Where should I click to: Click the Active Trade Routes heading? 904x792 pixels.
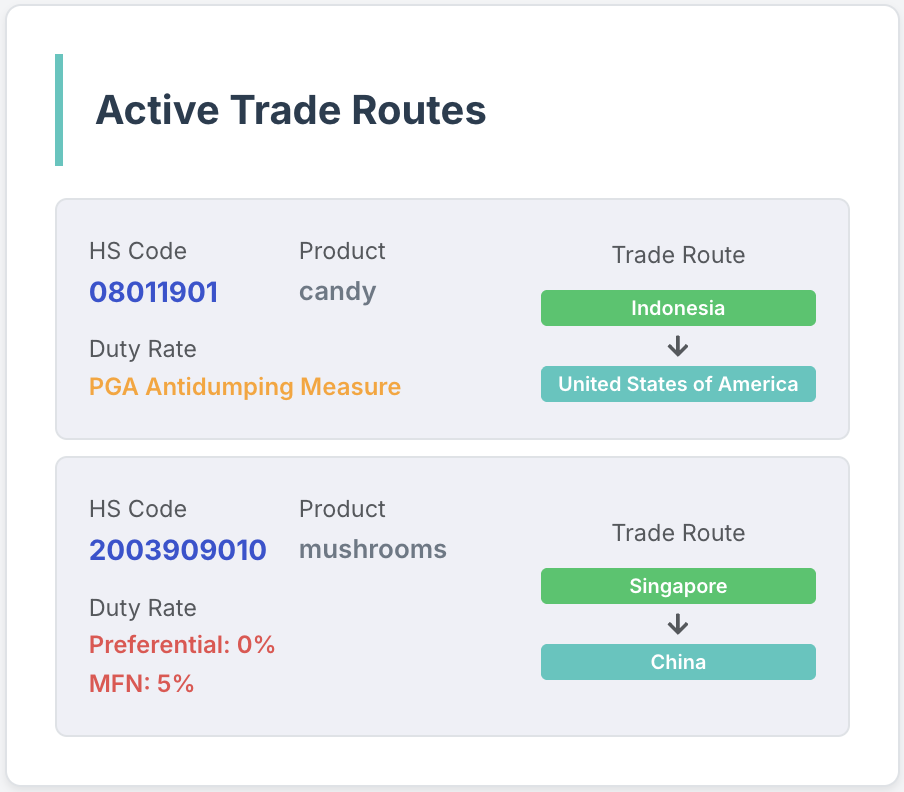tap(290, 110)
